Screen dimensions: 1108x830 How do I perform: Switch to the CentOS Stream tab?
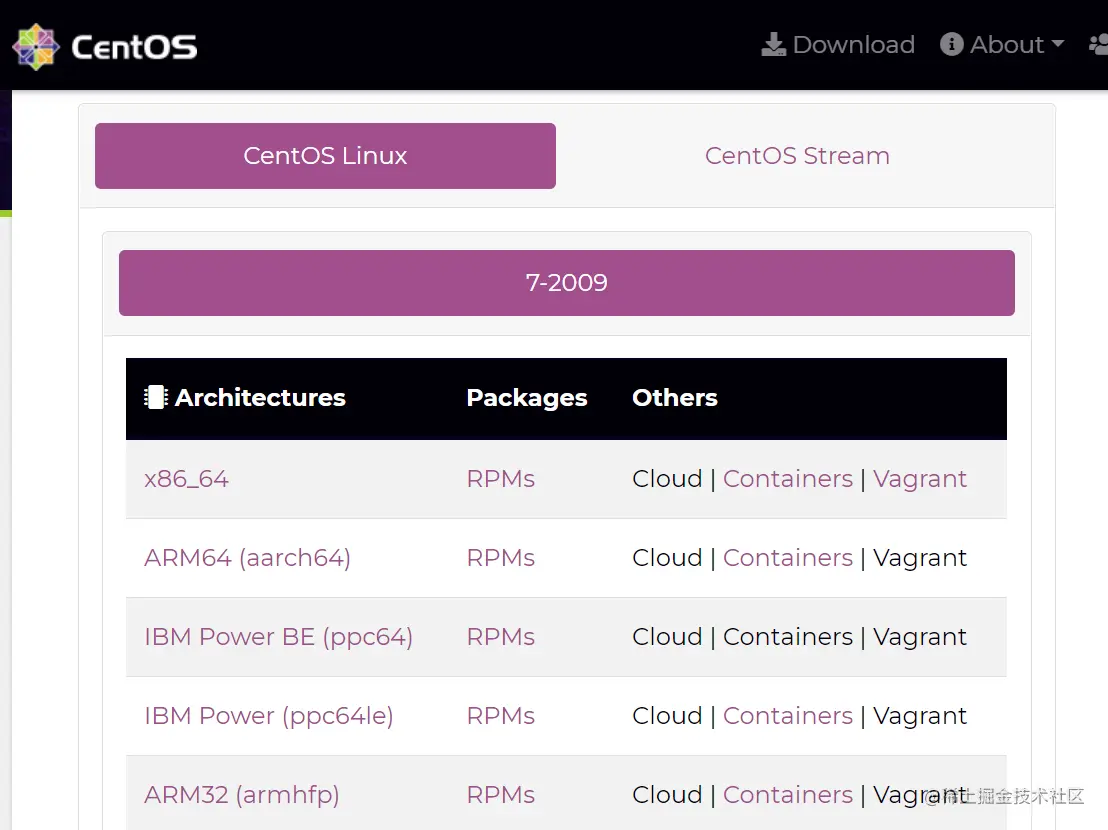tap(797, 156)
